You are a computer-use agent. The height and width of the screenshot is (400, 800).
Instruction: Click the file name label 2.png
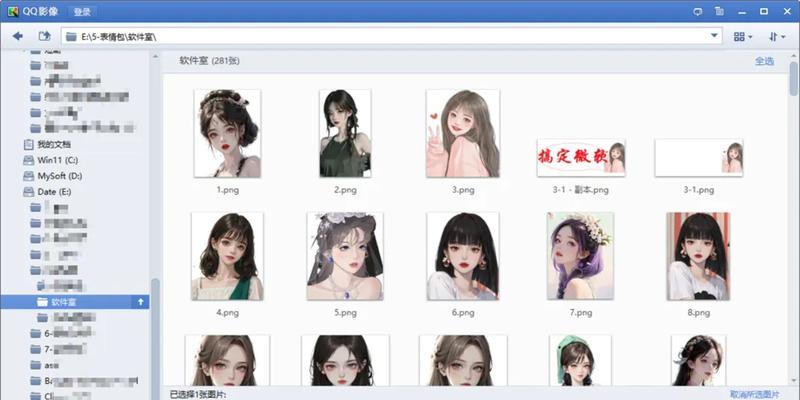point(345,190)
